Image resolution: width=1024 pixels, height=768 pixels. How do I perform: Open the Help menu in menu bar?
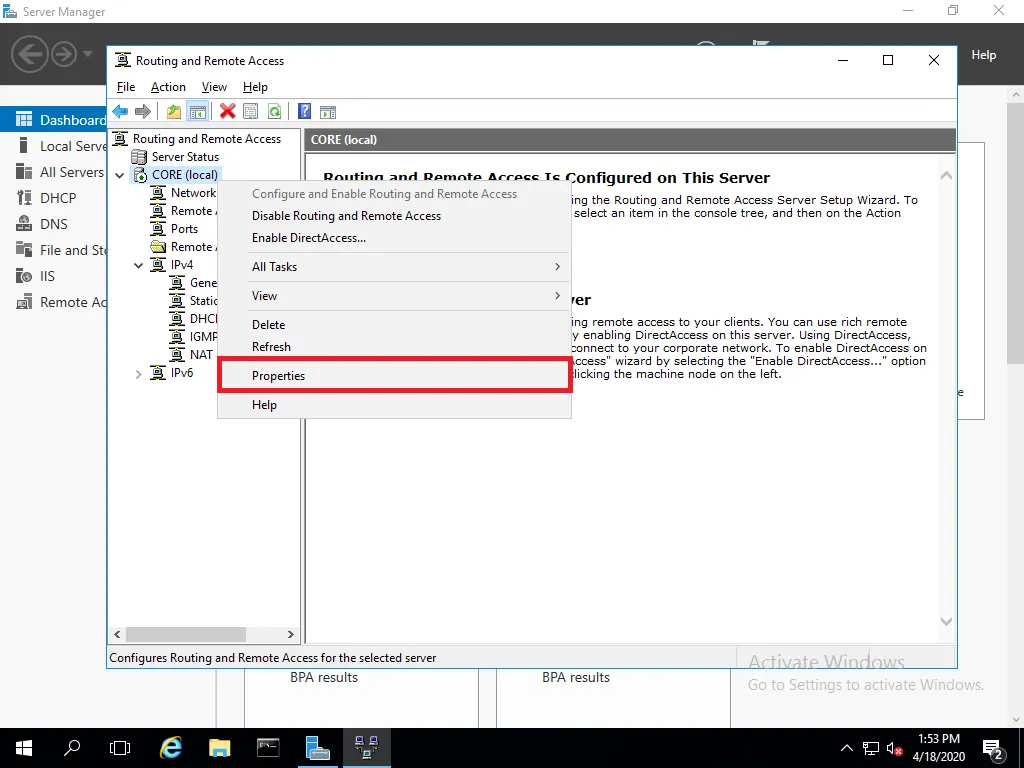click(x=255, y=87)
